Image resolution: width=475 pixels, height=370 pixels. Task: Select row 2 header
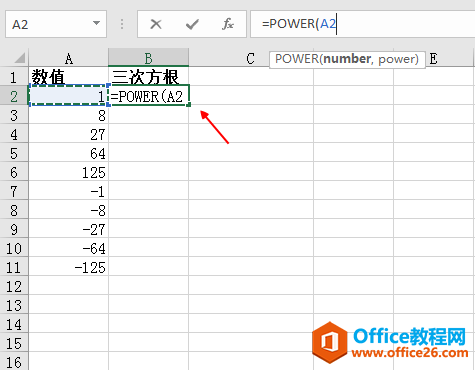tap(14, 96)
